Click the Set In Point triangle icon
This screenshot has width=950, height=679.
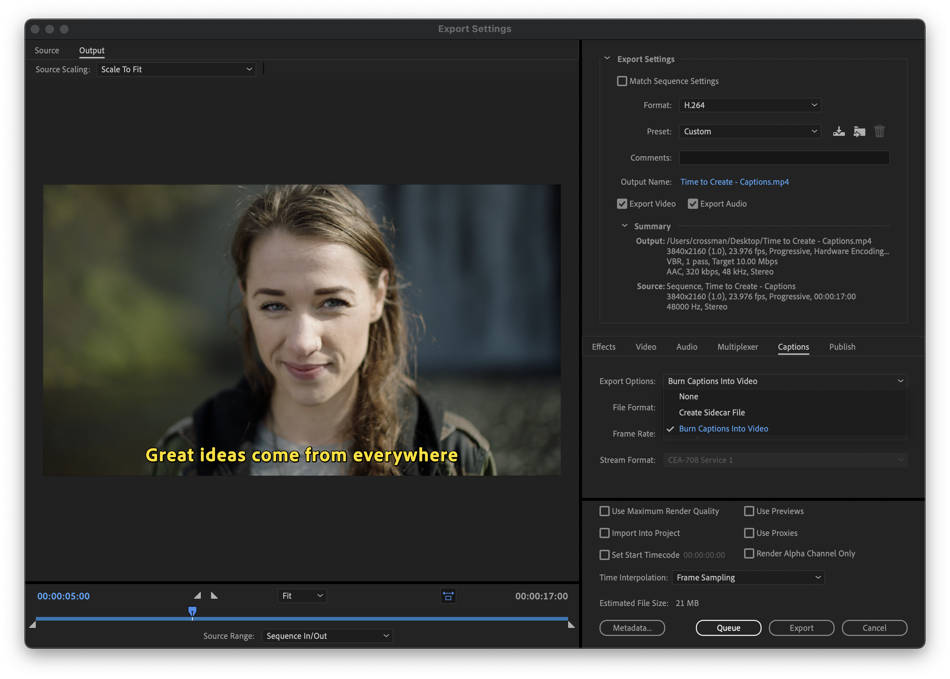click(x=197, y=595)
